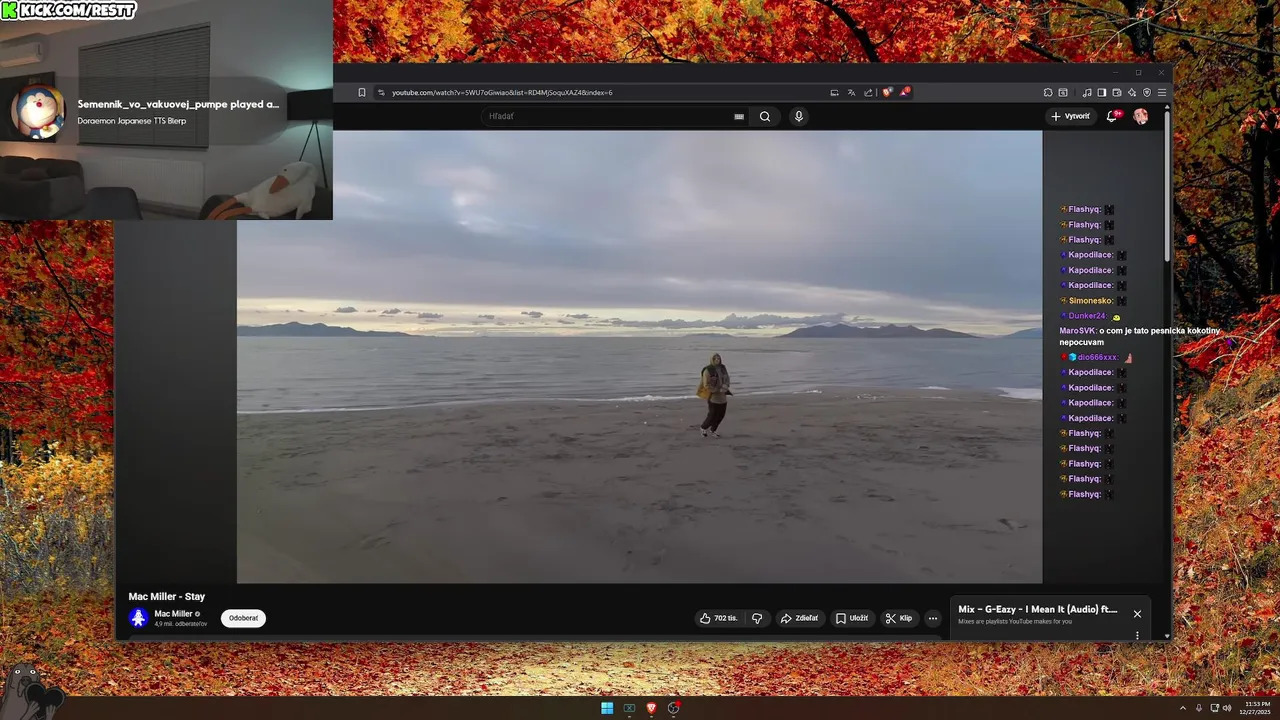This screenshot has width=1280, height=720.
Task: Click the dislike thumbs-down button
Action: point(757,618)
